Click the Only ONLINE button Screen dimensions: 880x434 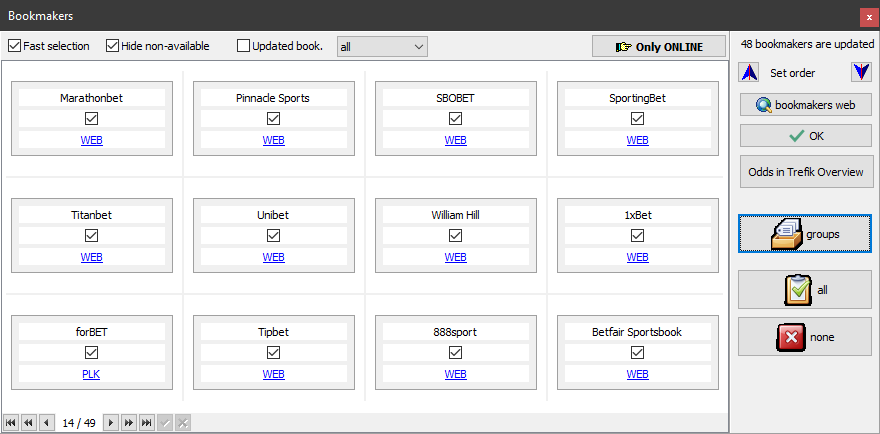(x=658, y=47)
